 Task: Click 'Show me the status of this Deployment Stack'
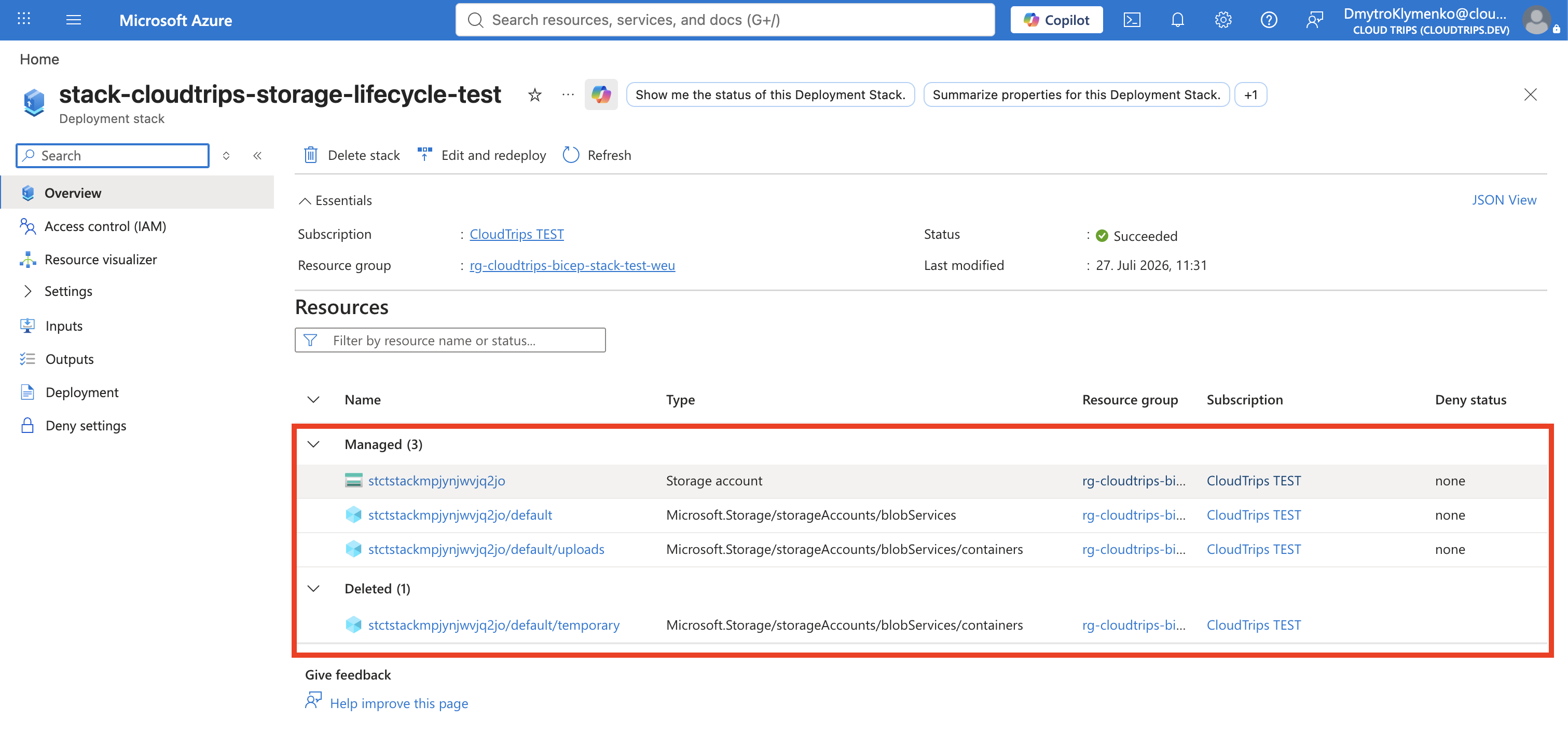pos(770,94)
